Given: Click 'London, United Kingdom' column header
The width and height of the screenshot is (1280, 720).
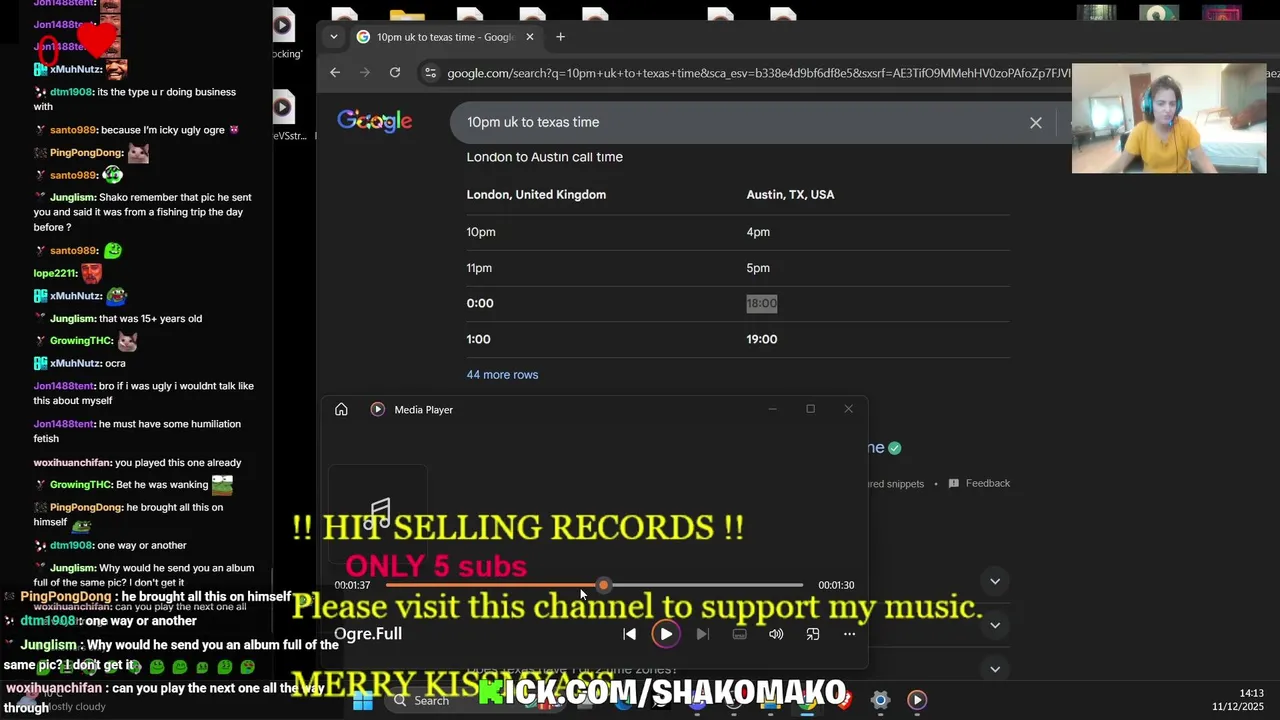Looking at the screenshot, I should [536, 195].
